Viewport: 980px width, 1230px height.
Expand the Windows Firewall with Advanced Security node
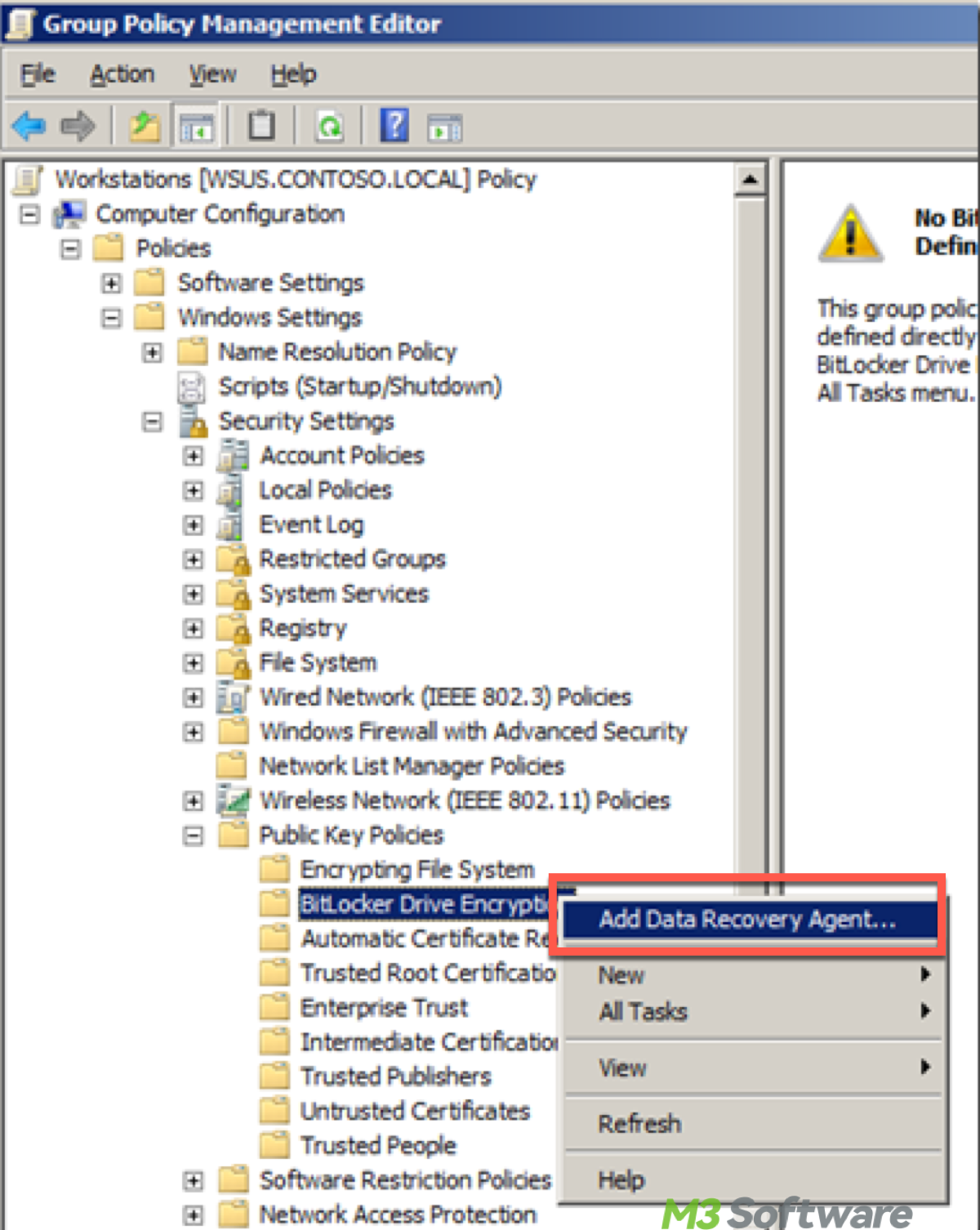coord(193,733)
